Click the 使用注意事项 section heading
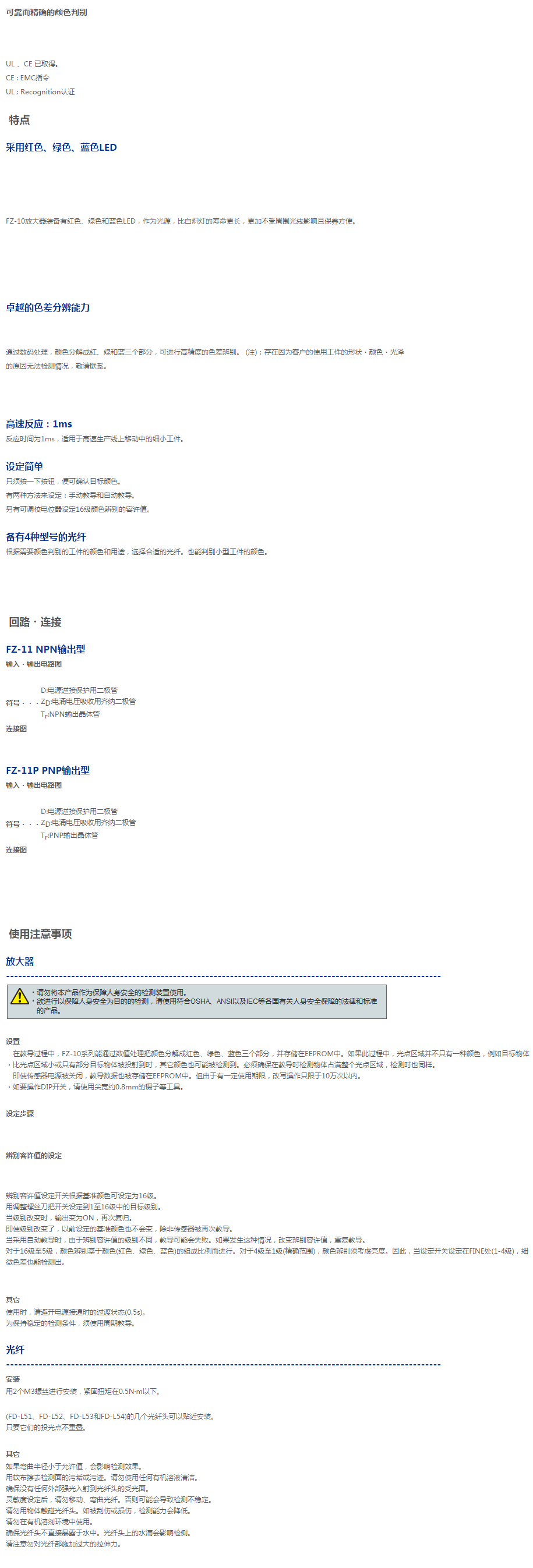The height and width of the screenshot is (1568, 533). (40, 934)
